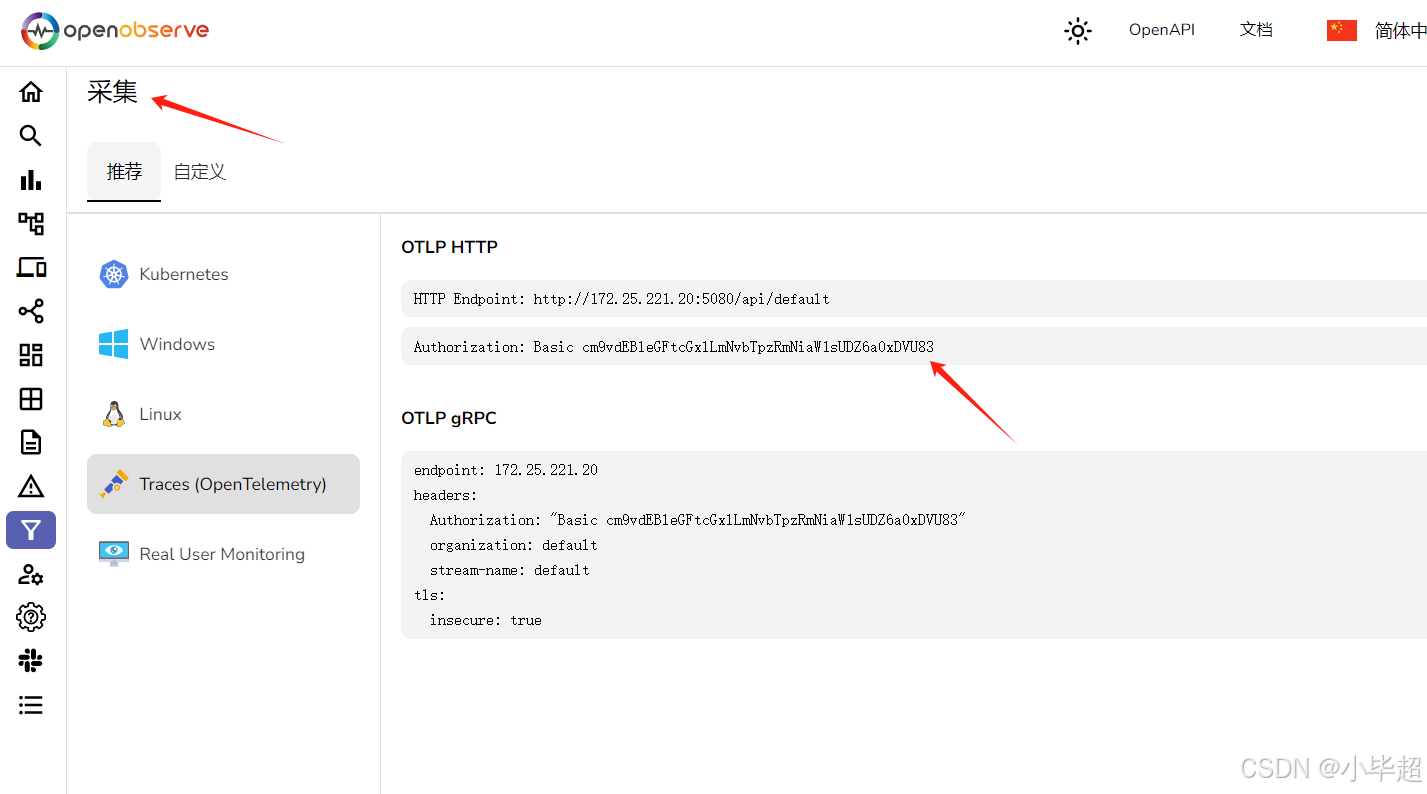The image size is (1427, 794).
Task: Click the OpenObserve logo
Action: coord(115,31)
